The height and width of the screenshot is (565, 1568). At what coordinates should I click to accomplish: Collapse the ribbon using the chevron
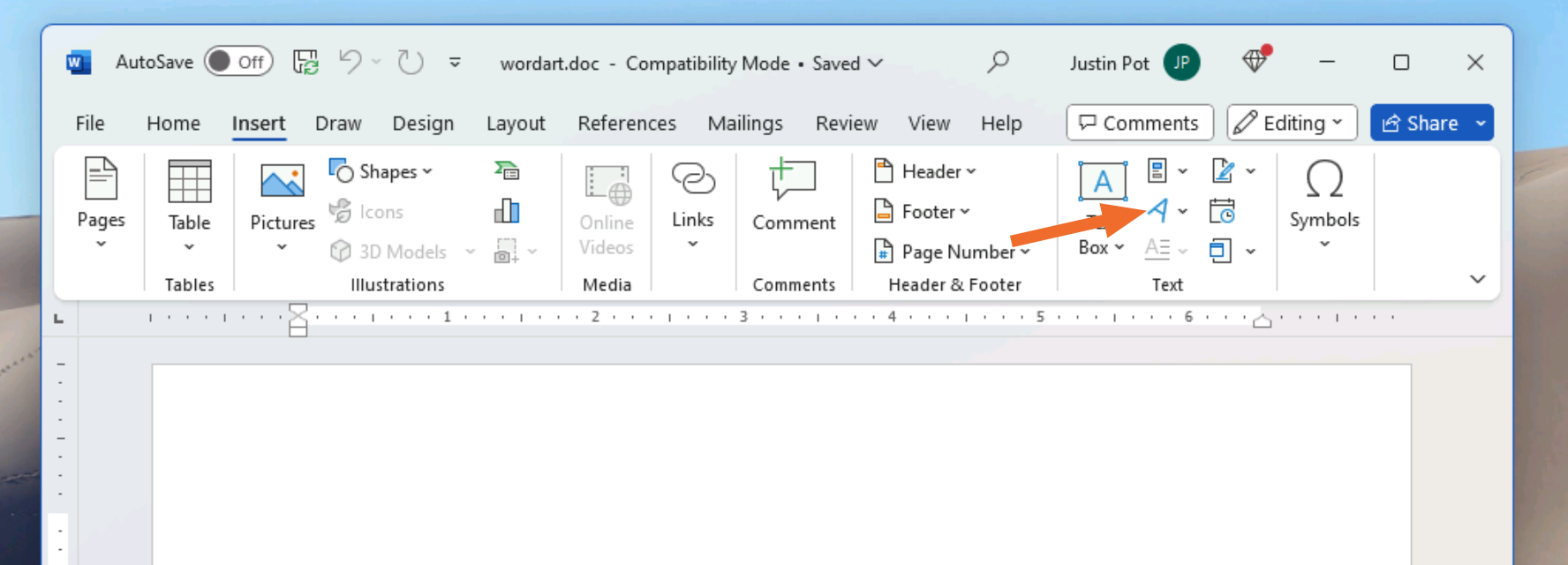coord(1477,279)
